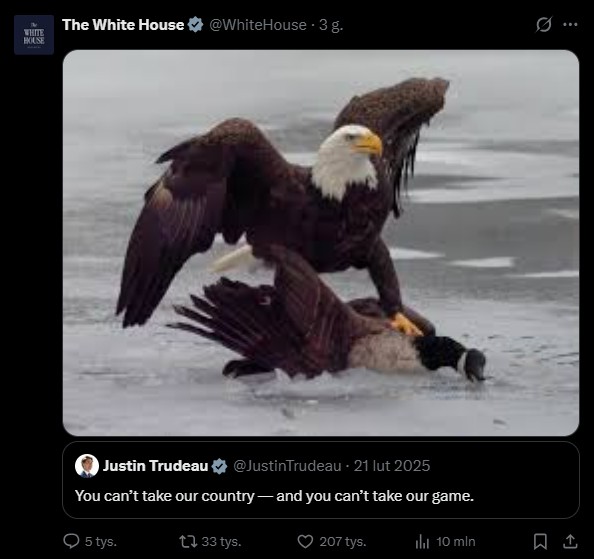594x559 pixels.
Task: Click the Justin Trudeau display name
Action: (155, 466)
